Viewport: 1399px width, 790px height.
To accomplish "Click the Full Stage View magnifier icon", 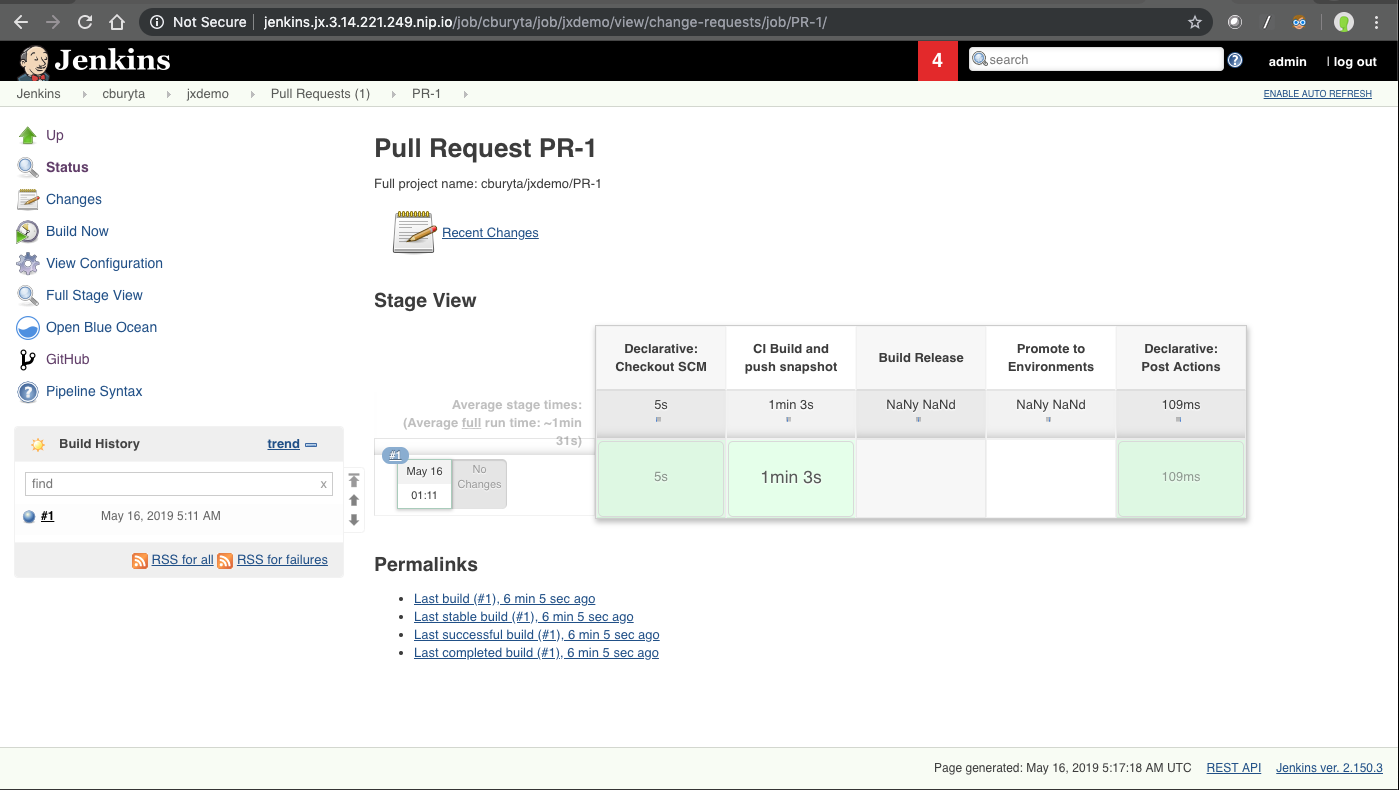I will (x=27, y=295).
